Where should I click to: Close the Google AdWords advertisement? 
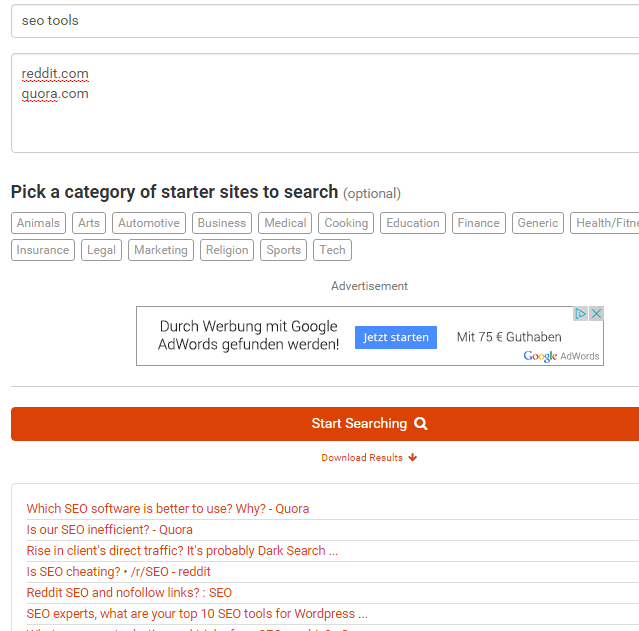pos(596,313)
